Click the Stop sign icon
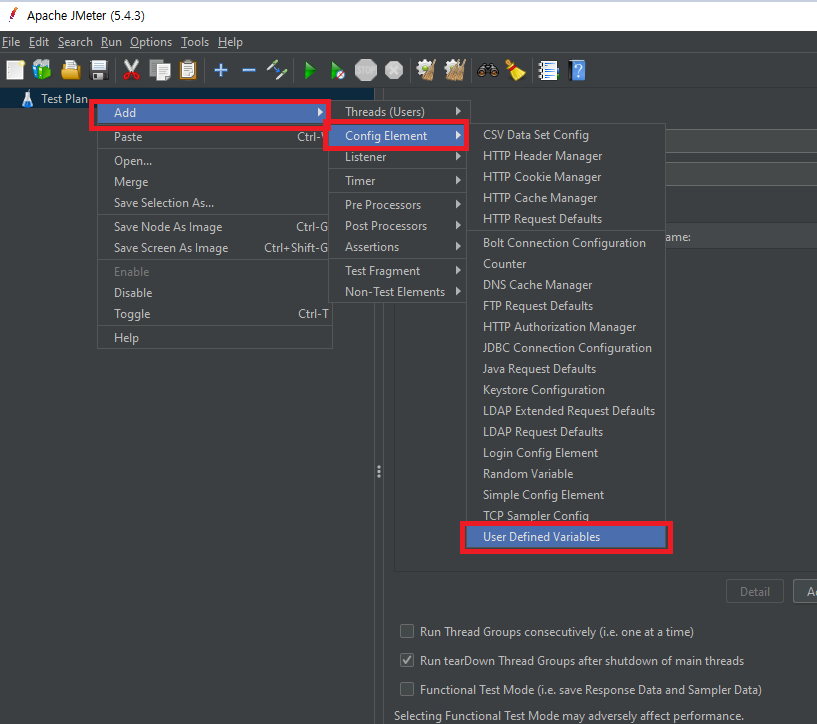817x724 pixels. coord(366,70)
